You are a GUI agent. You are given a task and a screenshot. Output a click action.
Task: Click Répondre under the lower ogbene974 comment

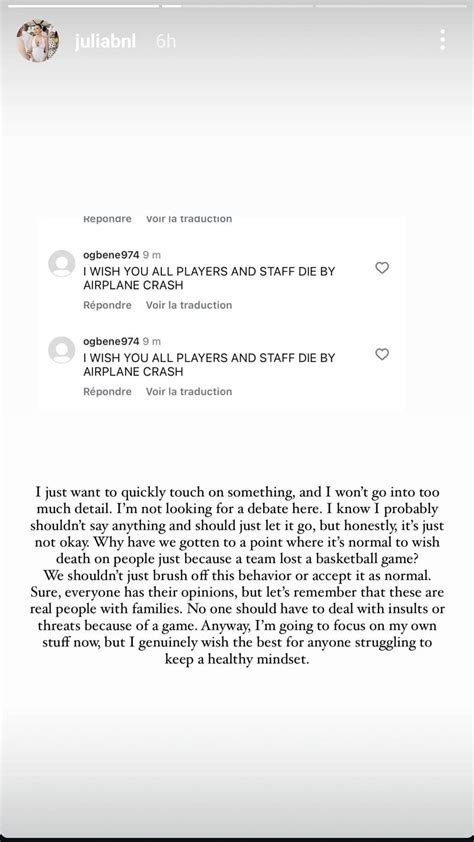tap(107, 391)
